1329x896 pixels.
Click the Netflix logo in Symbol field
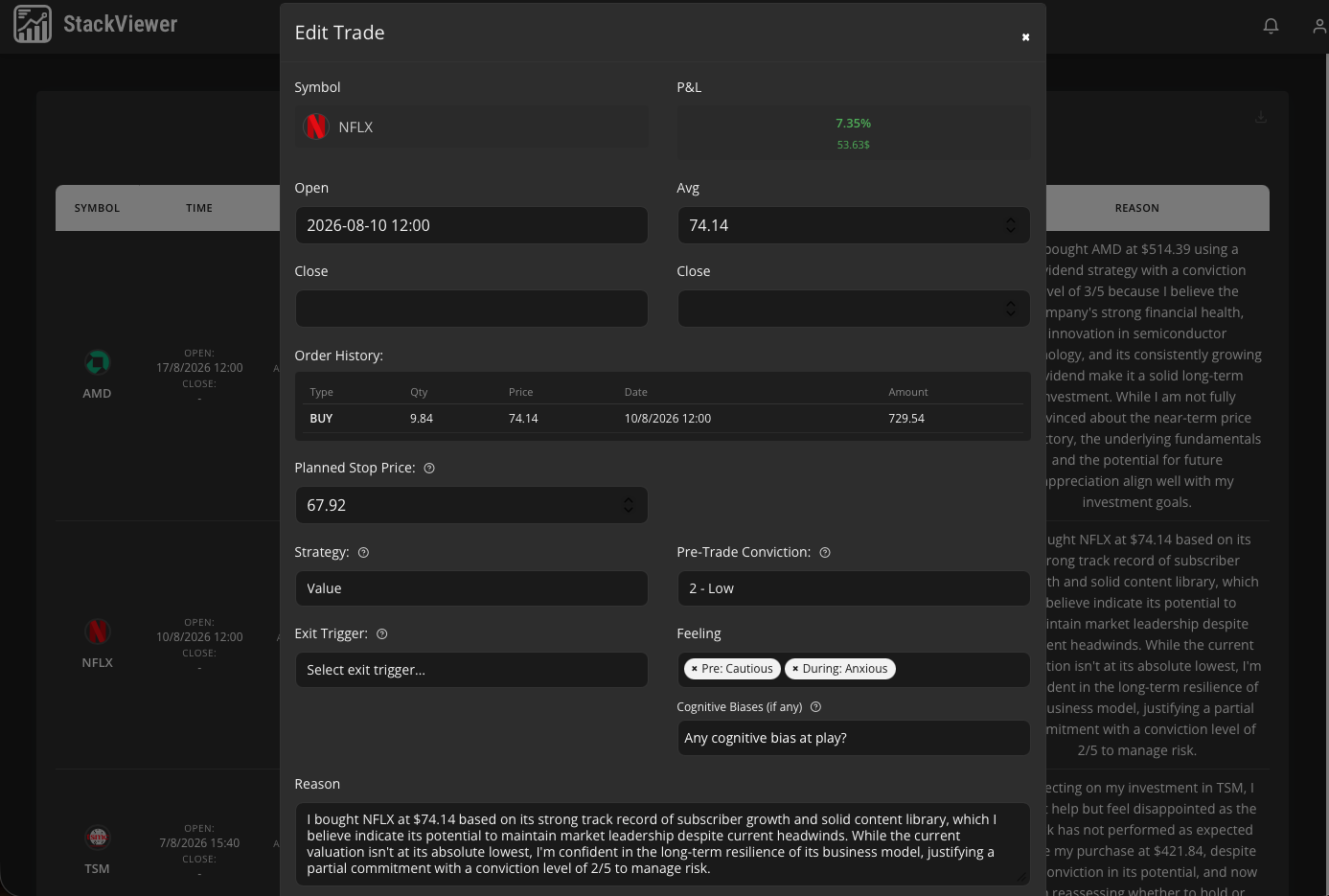coord(316,126)
